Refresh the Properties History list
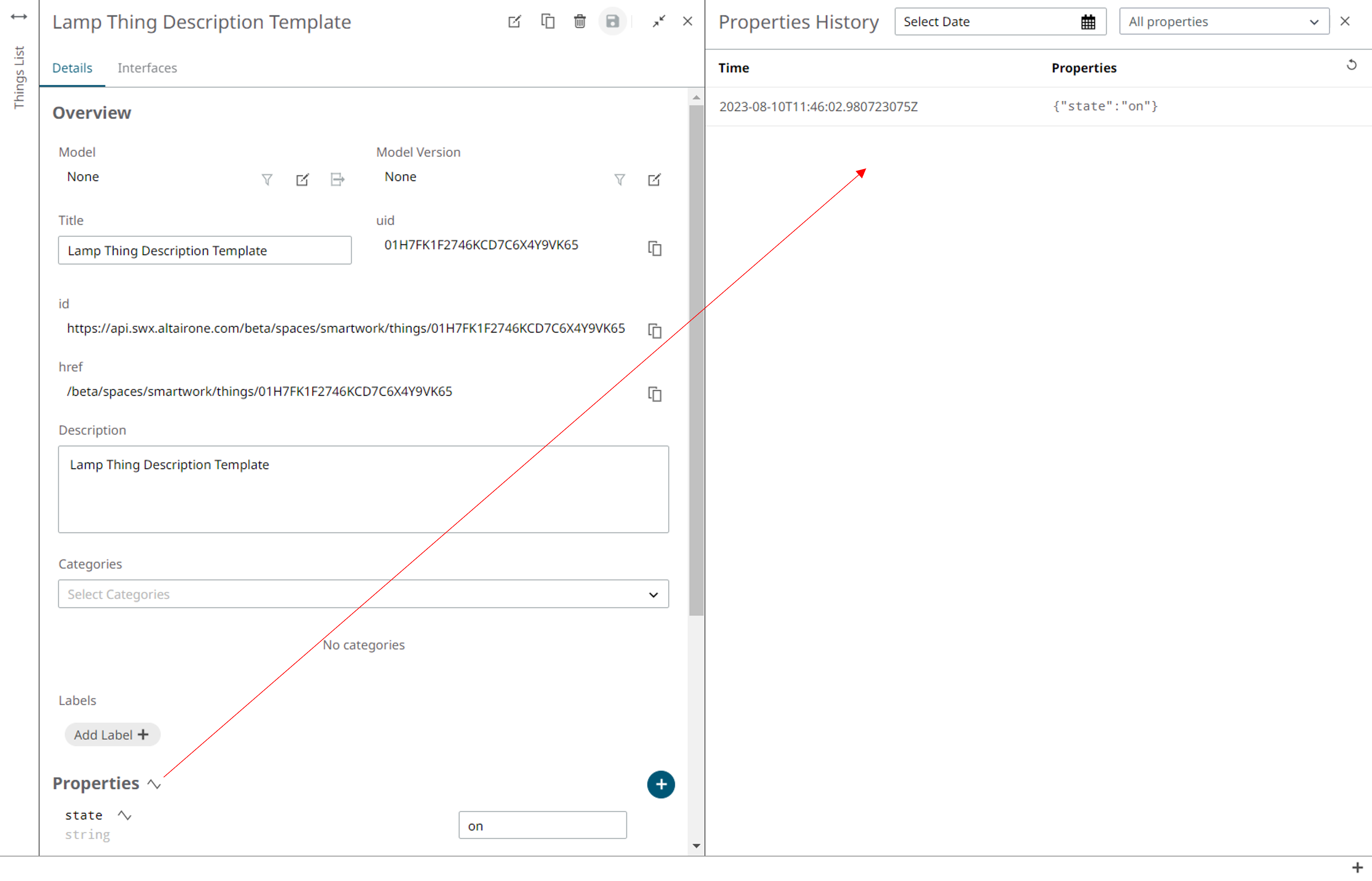The height and width of the screenshot is (881, 1372). click(x=1351, y=65)
